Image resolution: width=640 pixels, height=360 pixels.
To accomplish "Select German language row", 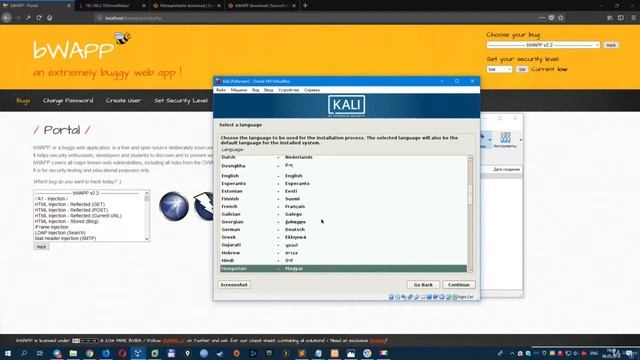I will coord(343,230).
